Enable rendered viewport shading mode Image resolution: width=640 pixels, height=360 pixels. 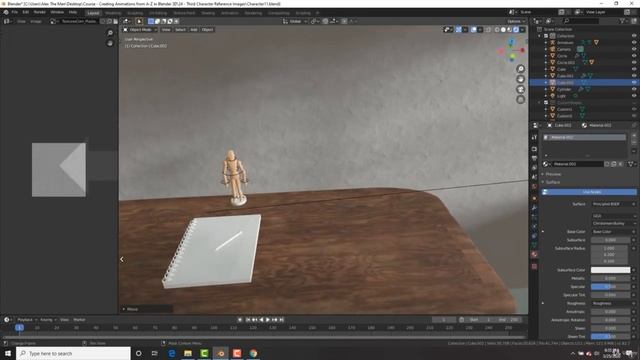point(516,30)
